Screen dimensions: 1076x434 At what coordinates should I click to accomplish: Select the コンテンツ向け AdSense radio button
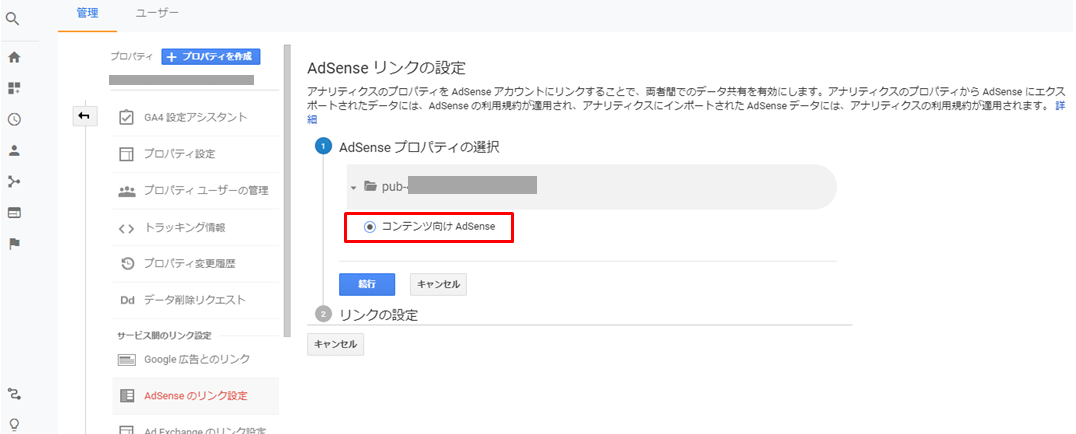[x=370, y=227]
